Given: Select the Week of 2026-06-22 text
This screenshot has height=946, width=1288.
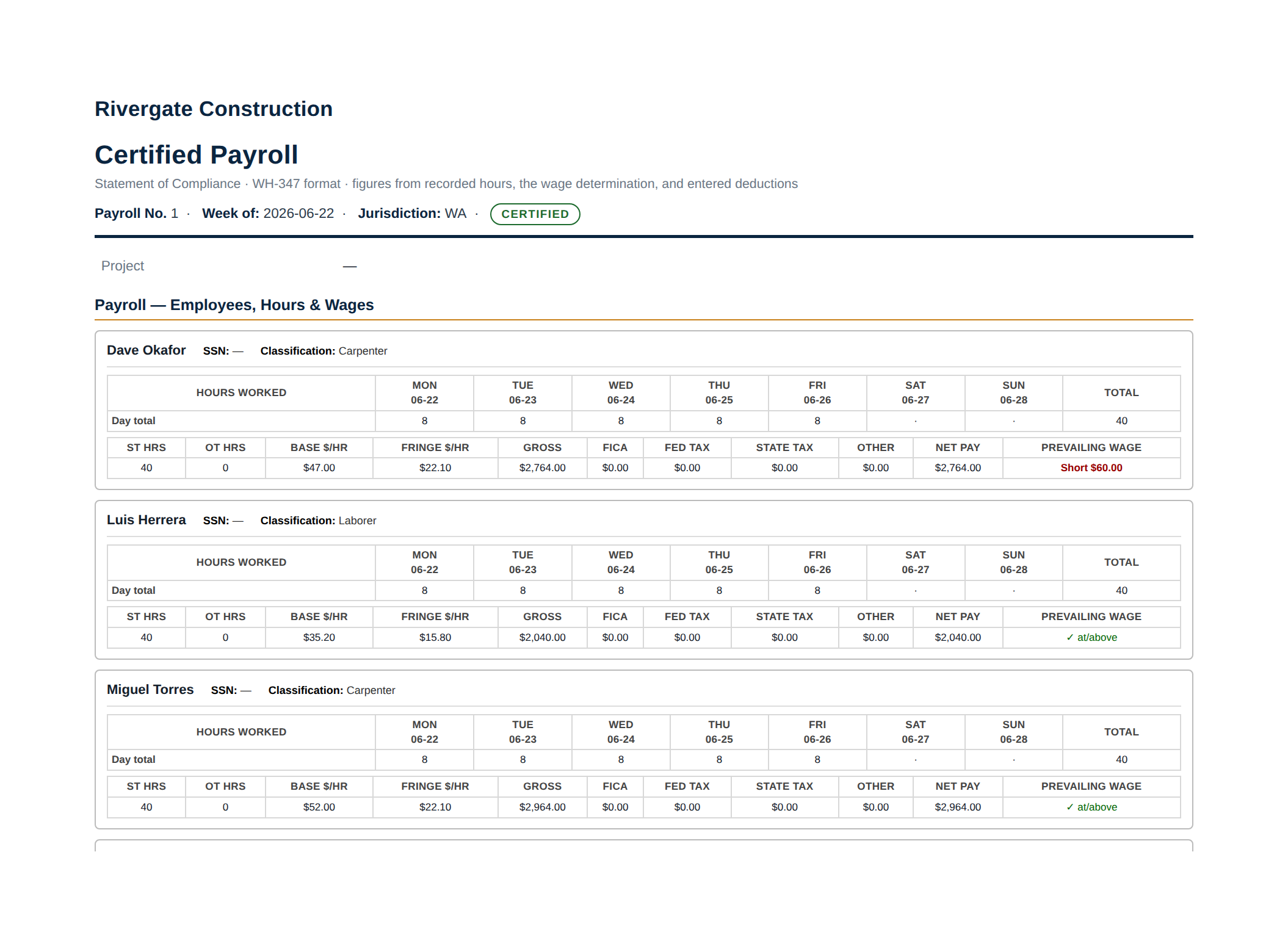Looking at the screenshot, I should click(268, 214).
